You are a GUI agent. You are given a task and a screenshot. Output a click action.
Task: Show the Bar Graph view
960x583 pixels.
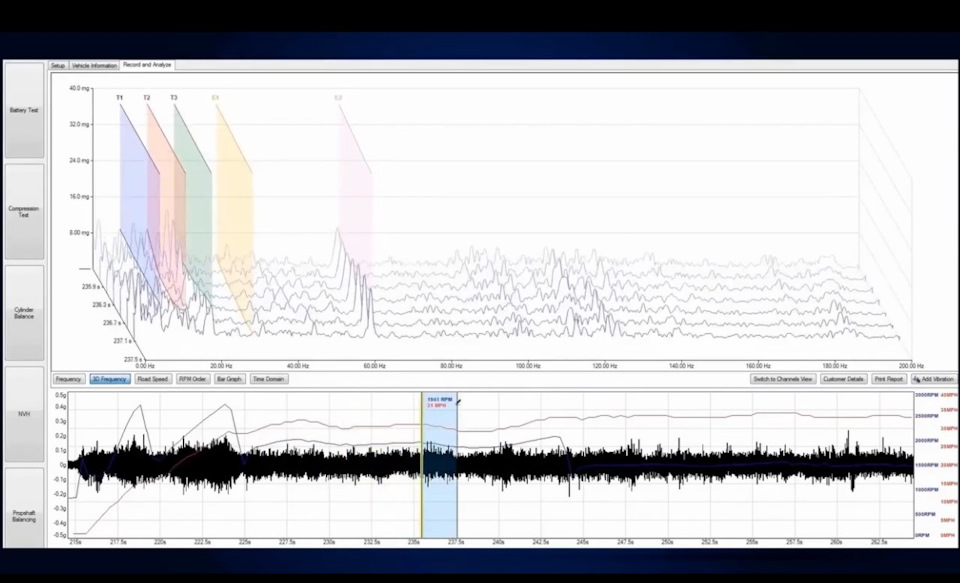pyautogui.click(x=229, y=379)
